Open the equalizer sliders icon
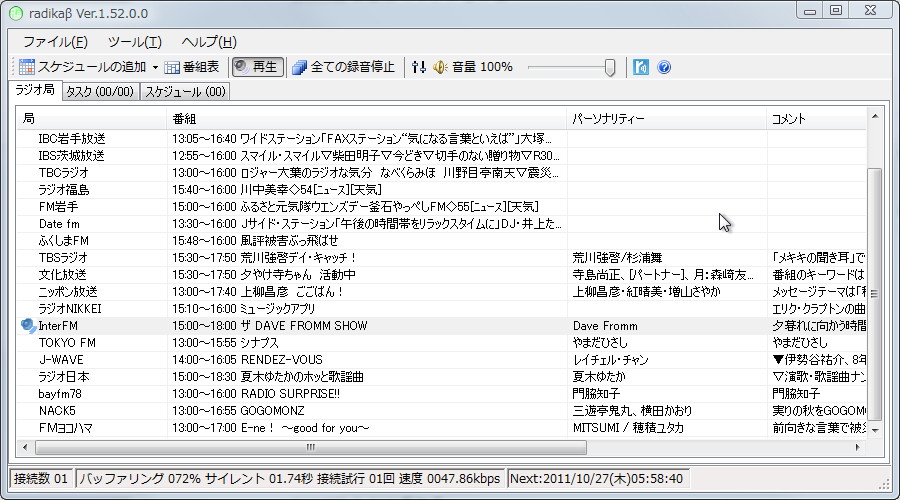Screen dimensions: 900x500 (x=419, y=67)
